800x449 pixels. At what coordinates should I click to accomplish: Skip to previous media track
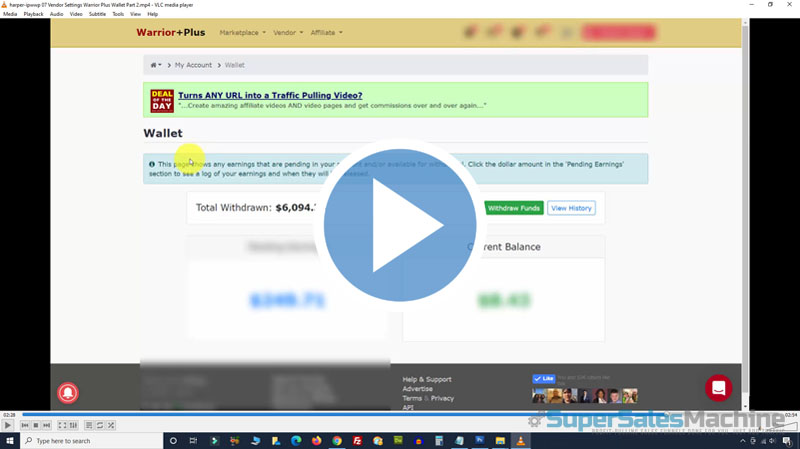25,425
